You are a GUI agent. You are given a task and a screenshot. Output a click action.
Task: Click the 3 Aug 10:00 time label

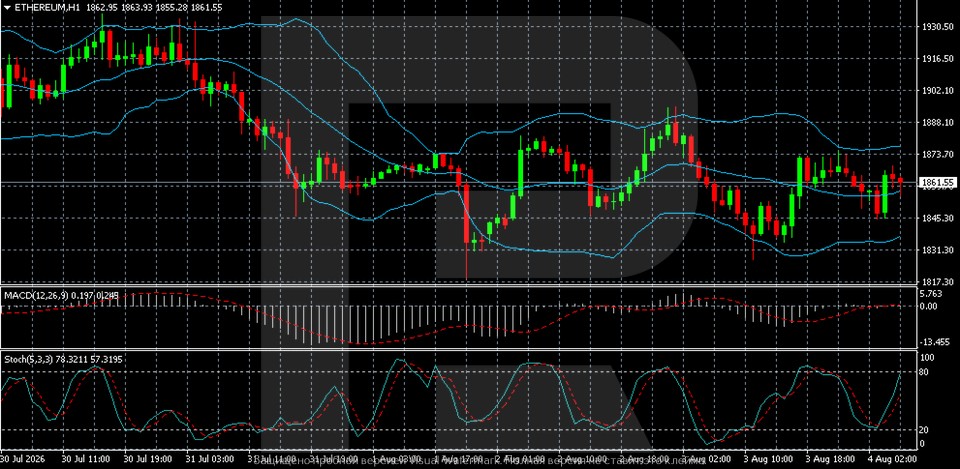coord(768,459)
